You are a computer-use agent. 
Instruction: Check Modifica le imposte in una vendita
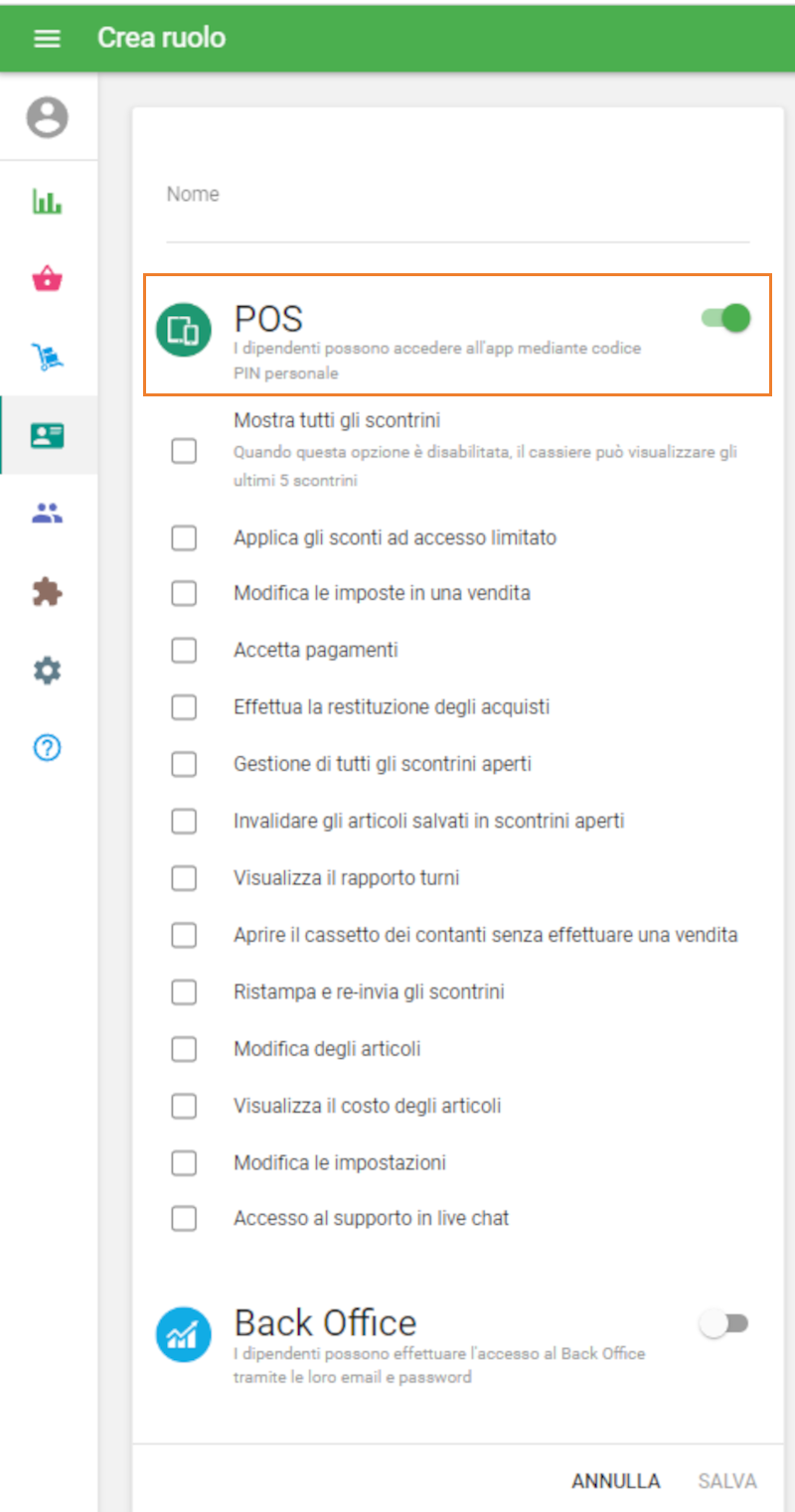[x=184, y=593]
